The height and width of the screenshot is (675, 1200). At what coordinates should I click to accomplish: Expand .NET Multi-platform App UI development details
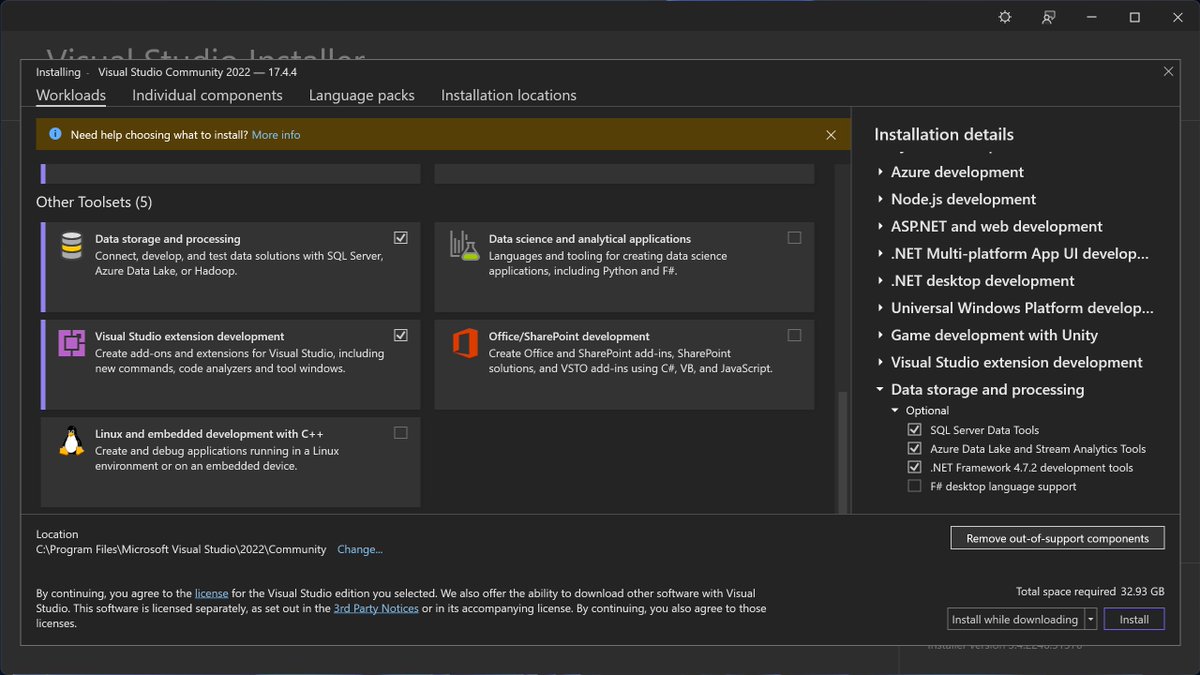click(880, 254)
